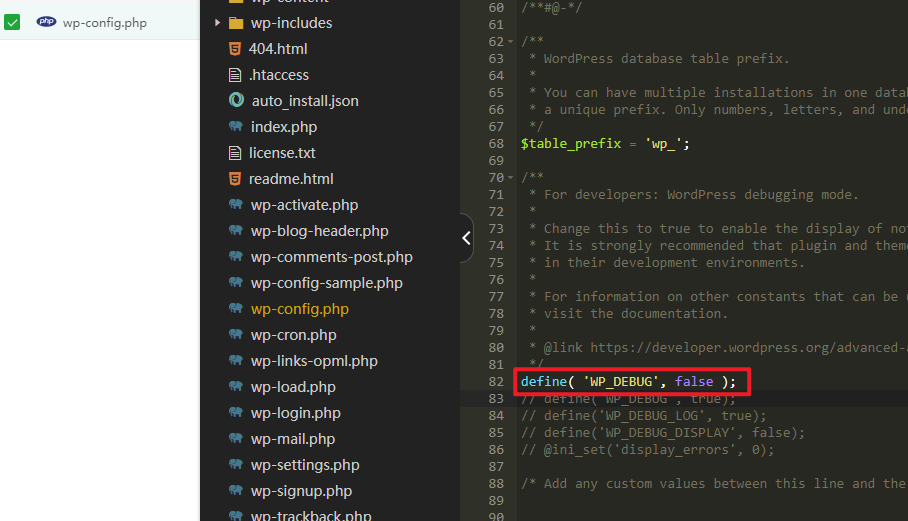Open wp-mail.php file
Viewport: 908px width, 521px height.
(292, 439)
